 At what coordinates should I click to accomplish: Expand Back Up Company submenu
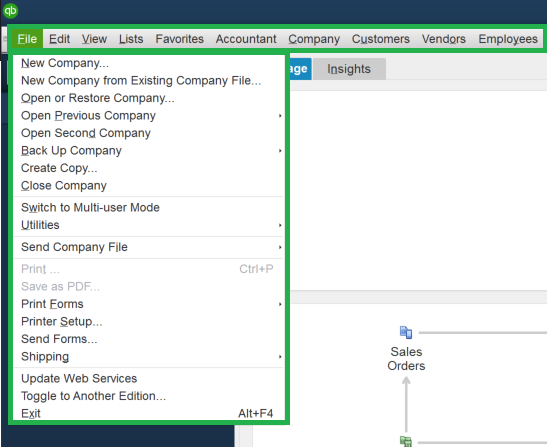tap(149, 150)
